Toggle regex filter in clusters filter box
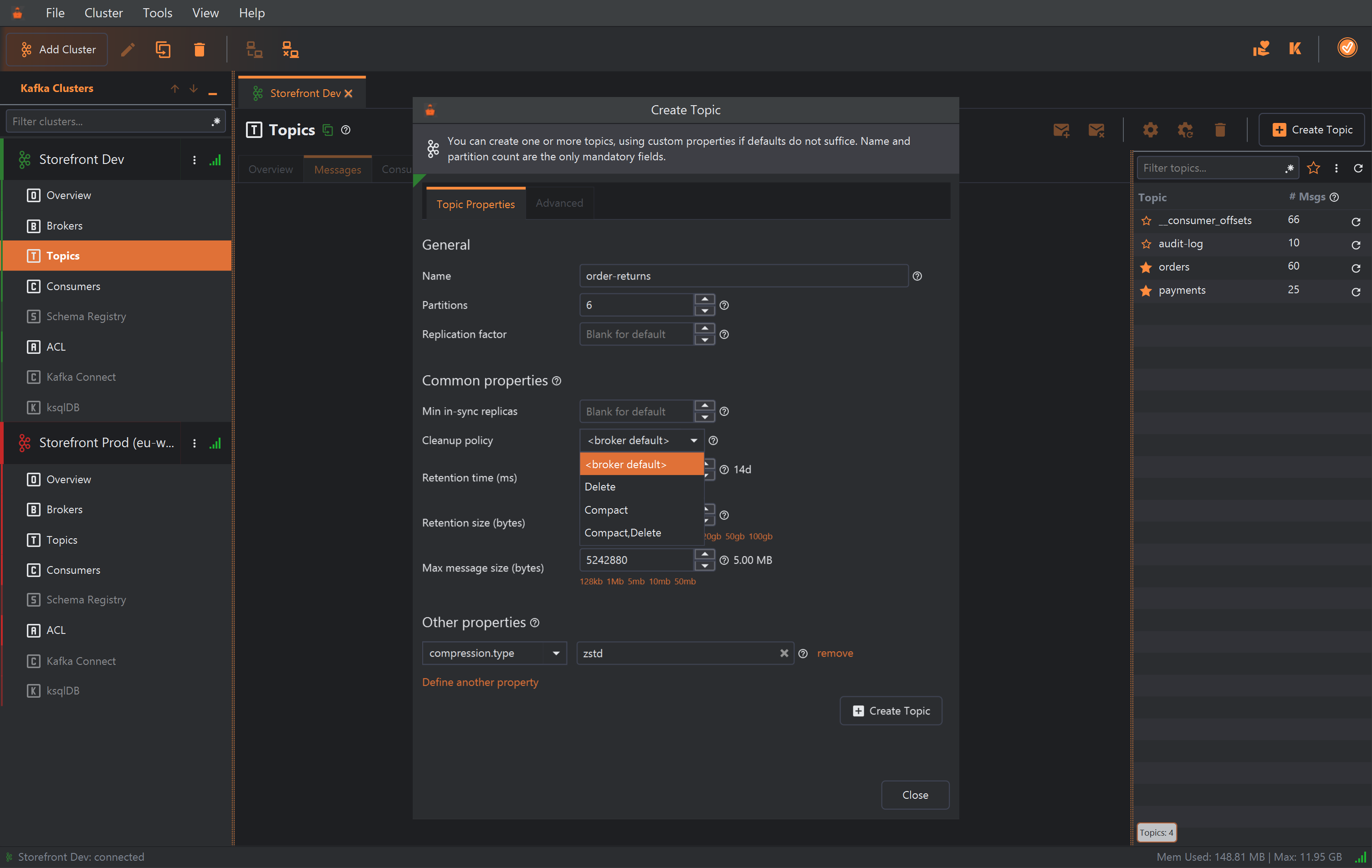 point(216,121)
